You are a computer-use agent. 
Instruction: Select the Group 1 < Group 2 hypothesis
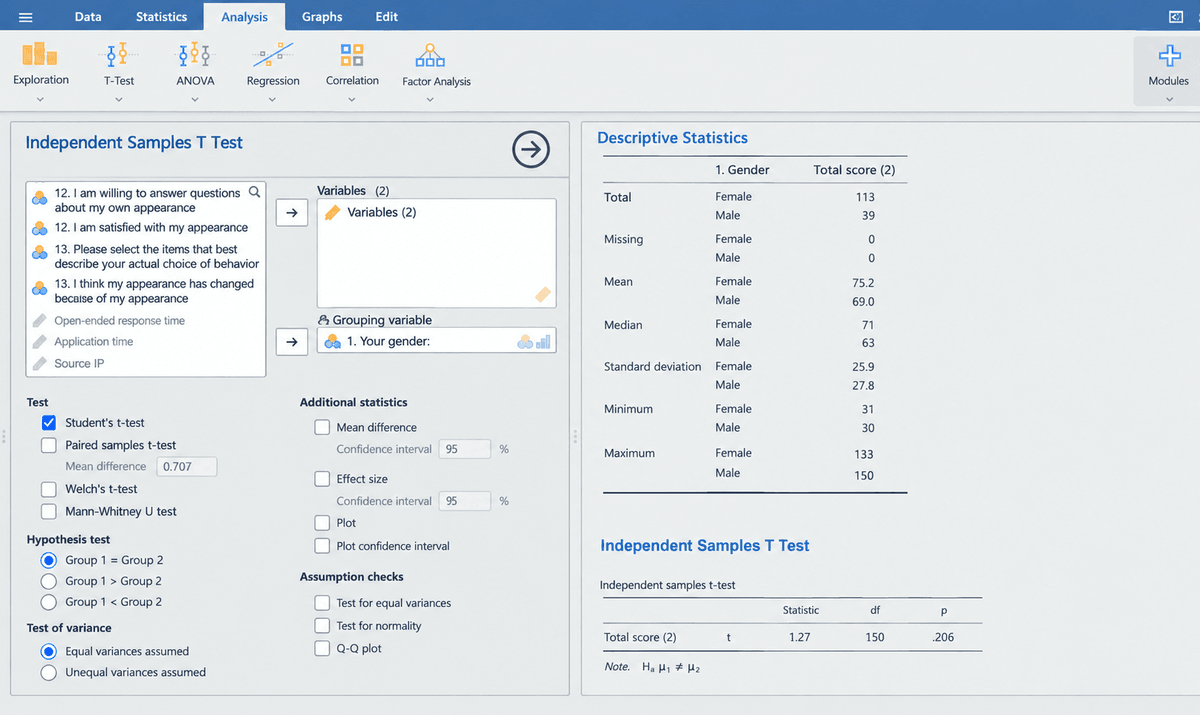coord(48,602)
